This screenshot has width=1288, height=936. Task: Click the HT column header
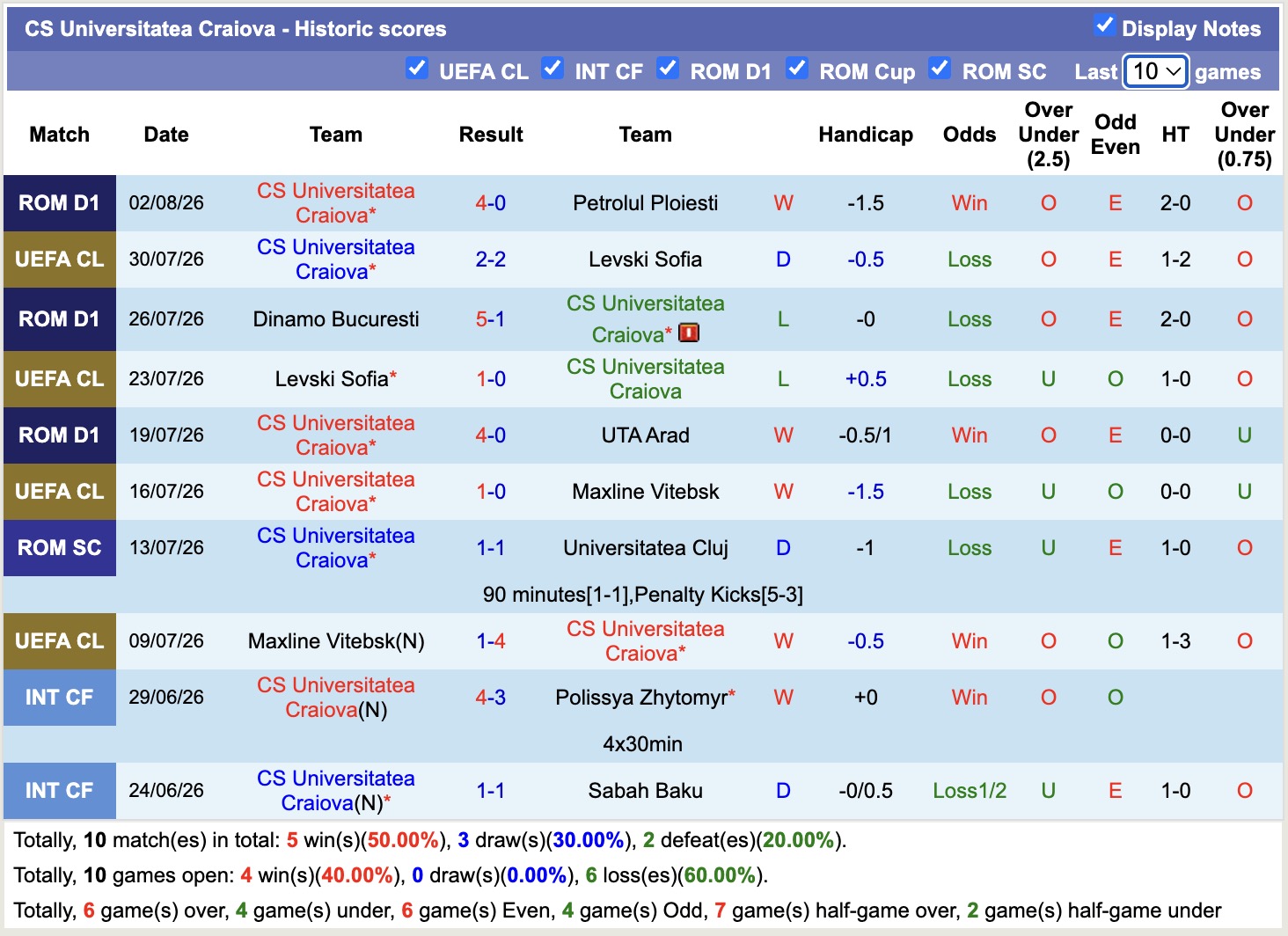tap(1175, 135)
